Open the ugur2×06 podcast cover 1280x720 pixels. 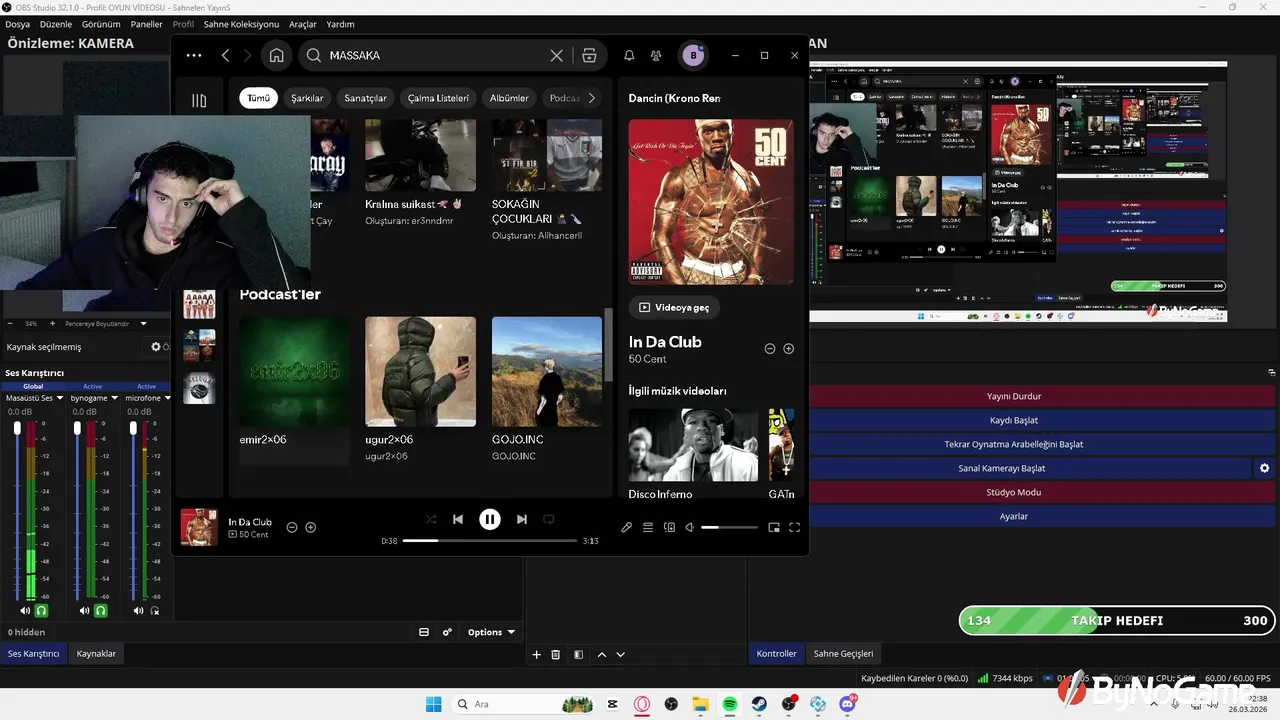[420, 372]
